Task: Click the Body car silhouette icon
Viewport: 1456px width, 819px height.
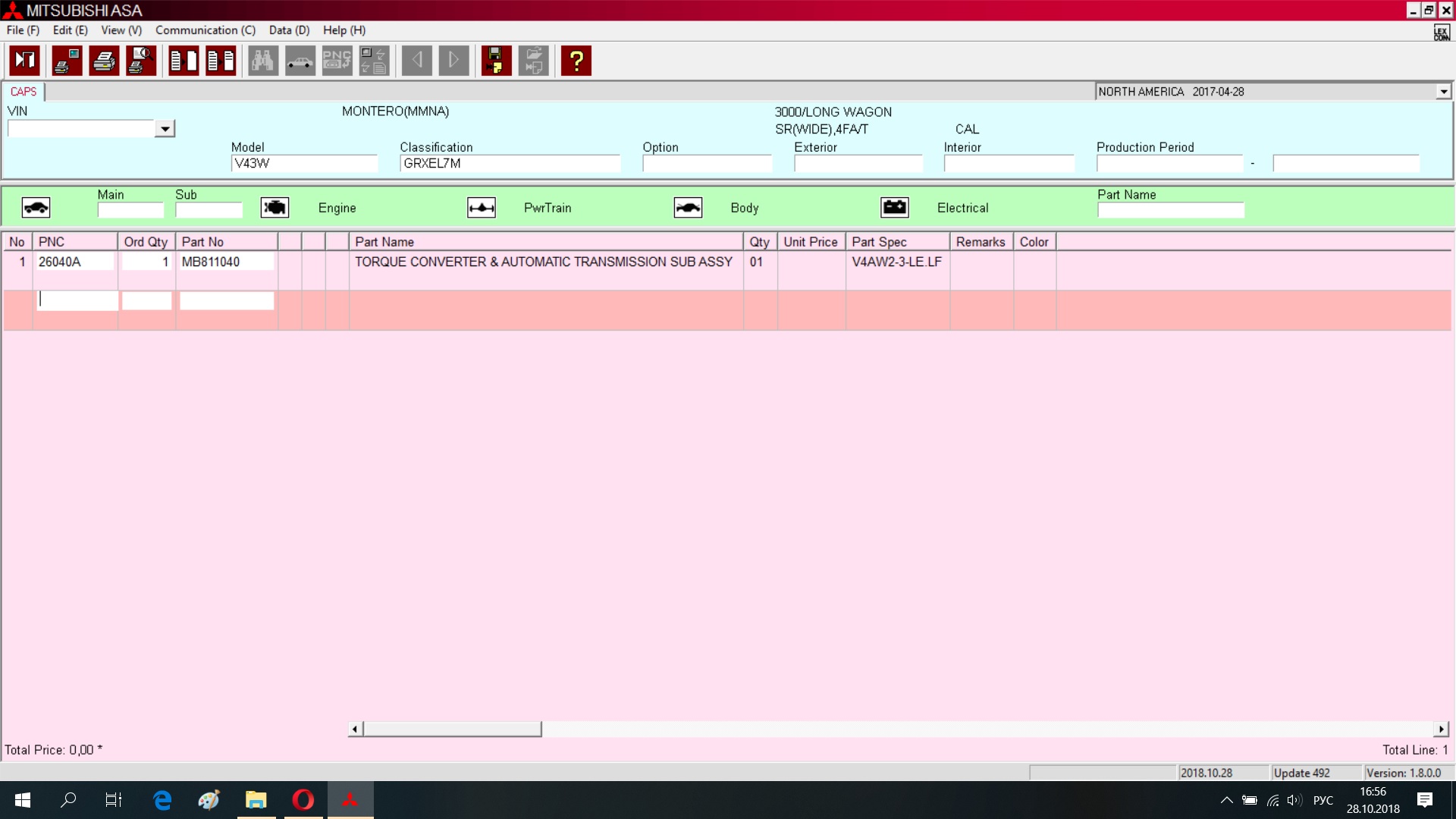Action: click(x=688, y=208)
